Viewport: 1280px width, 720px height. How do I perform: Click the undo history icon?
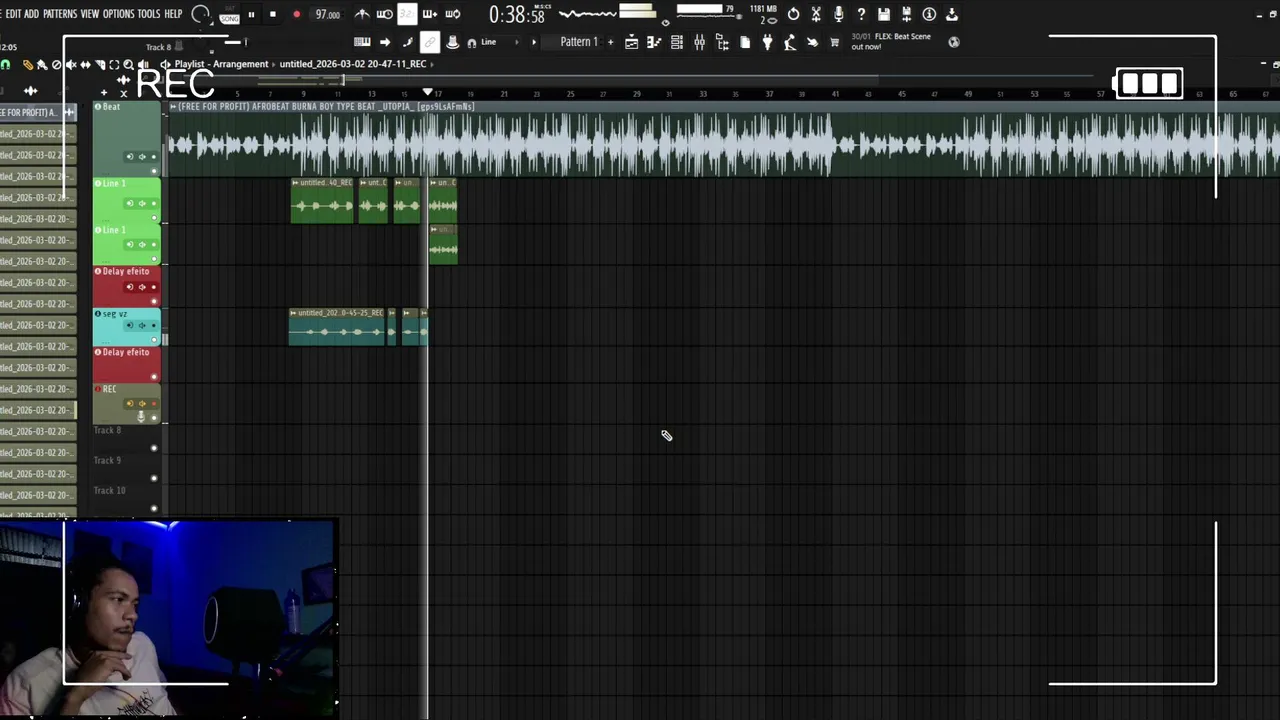pyautogui.click(x=793, y=14)
